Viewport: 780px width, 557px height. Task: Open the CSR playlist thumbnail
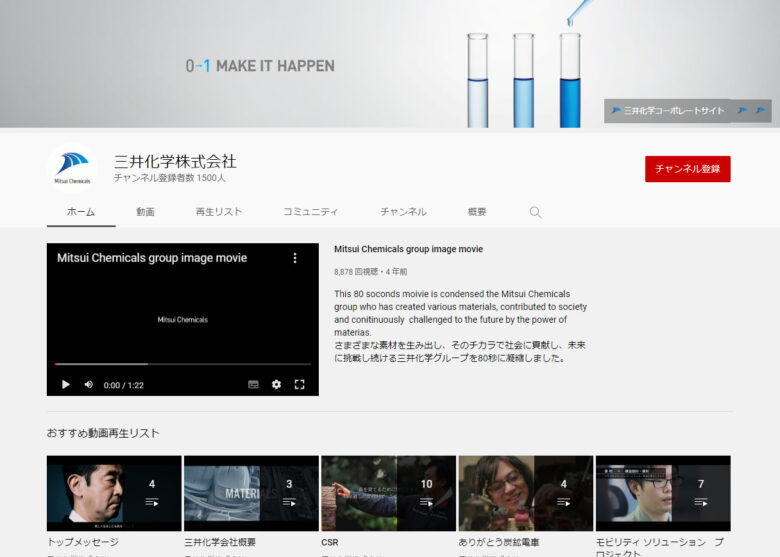point(389,493)
